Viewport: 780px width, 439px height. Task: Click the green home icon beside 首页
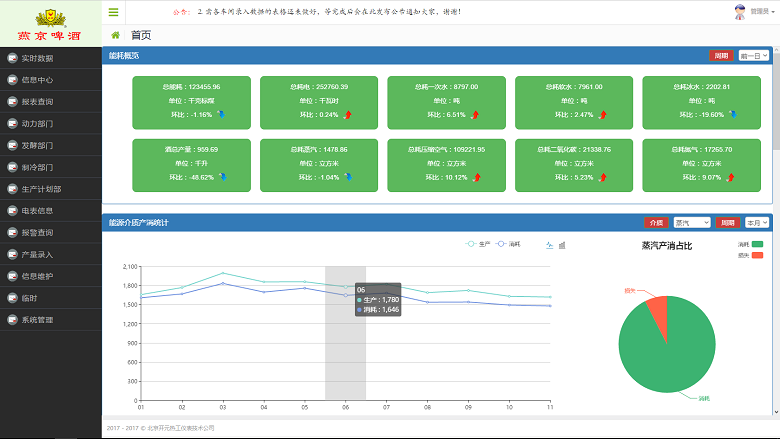[x=115, y=35]
